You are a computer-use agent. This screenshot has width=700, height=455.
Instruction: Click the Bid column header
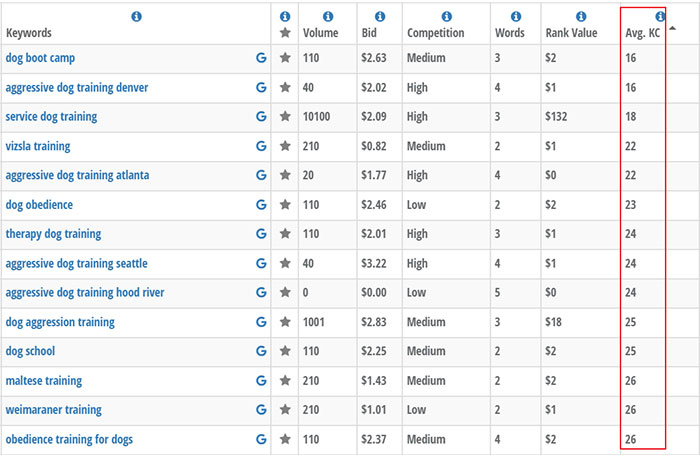370,33
